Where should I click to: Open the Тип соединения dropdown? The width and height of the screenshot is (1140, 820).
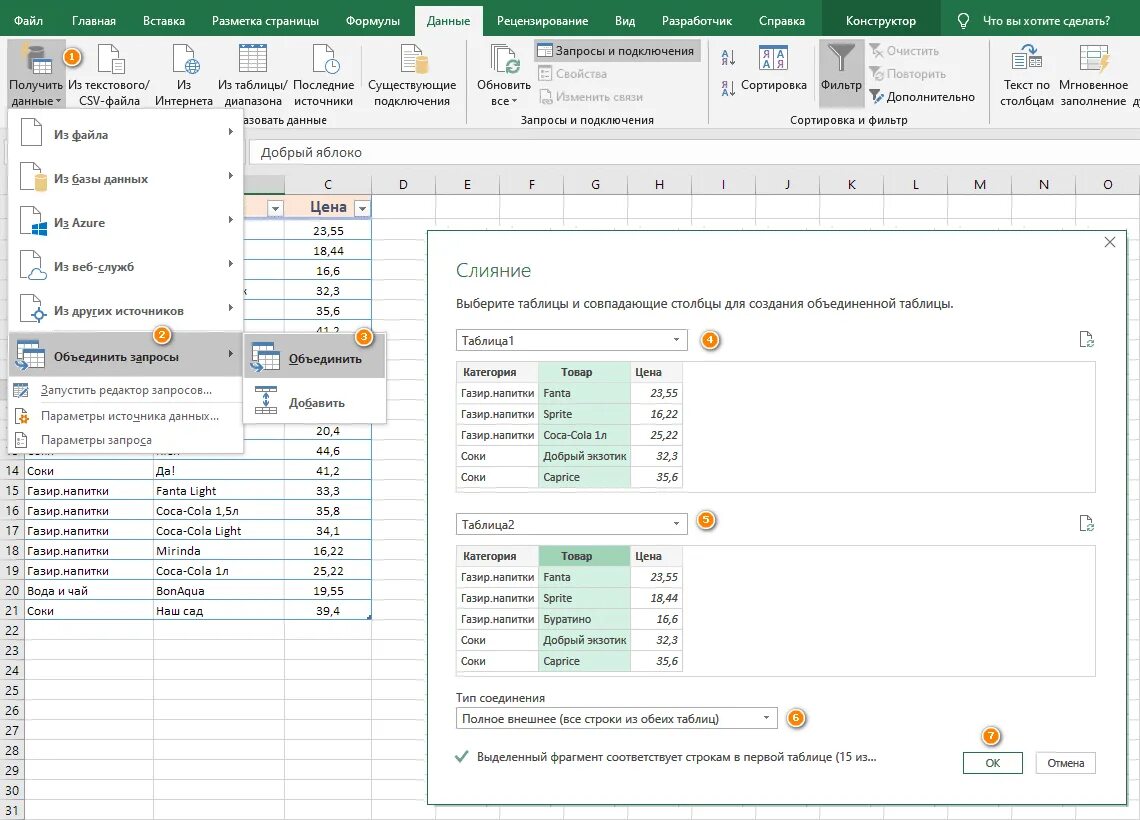click(x=617, y=718)
